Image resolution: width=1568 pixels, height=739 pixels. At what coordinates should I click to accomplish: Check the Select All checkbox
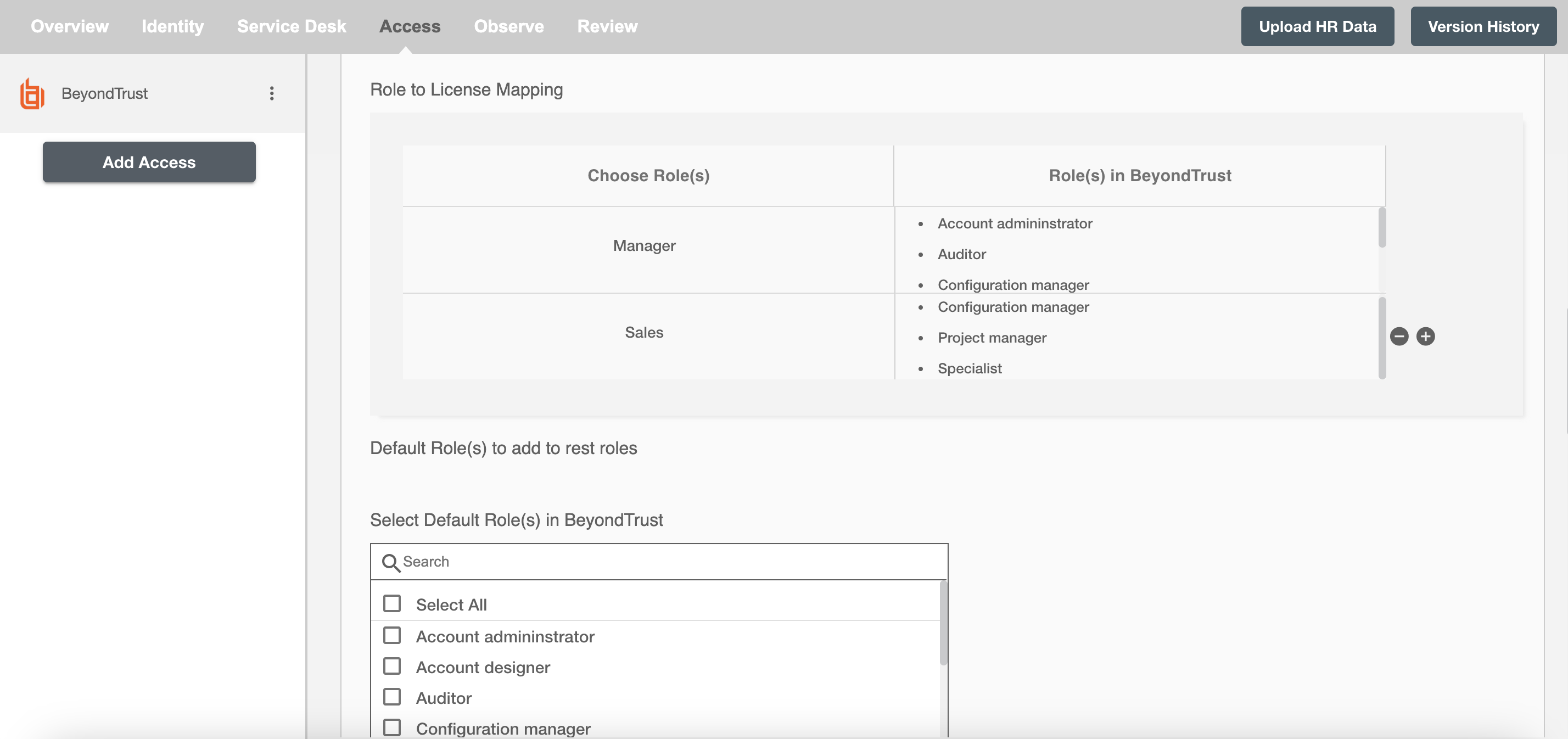(392, 603)
